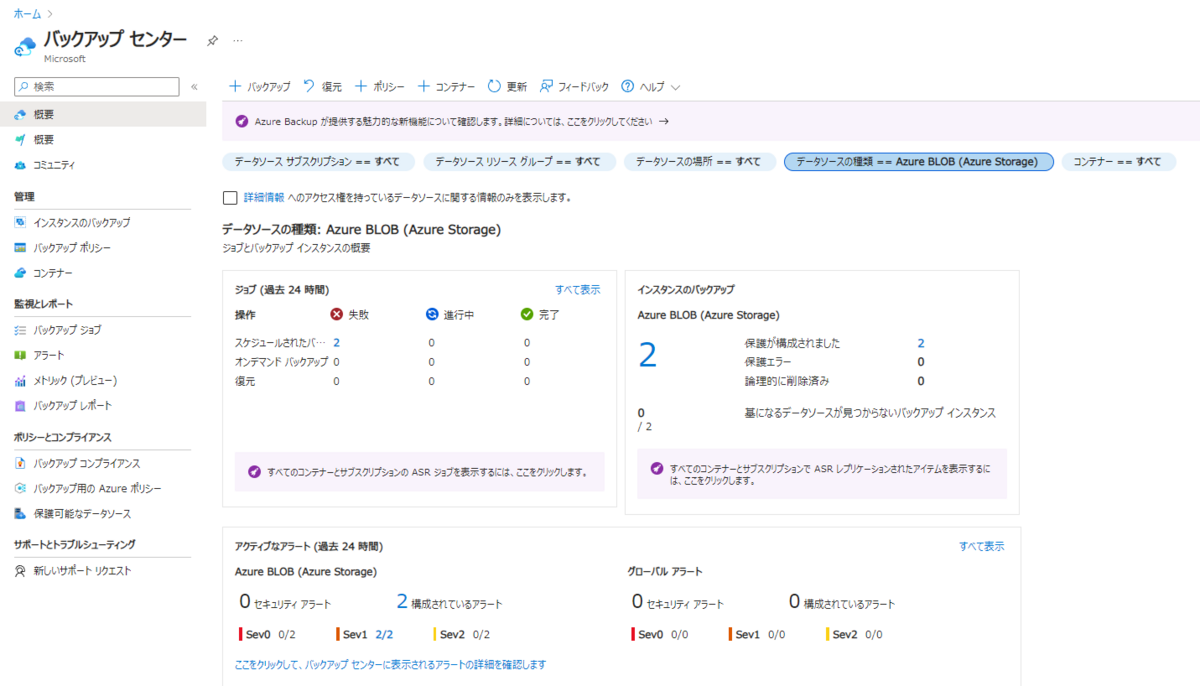Click the 保護が構成されました count link
The image size is (1200, 686).
click(920, 343)
